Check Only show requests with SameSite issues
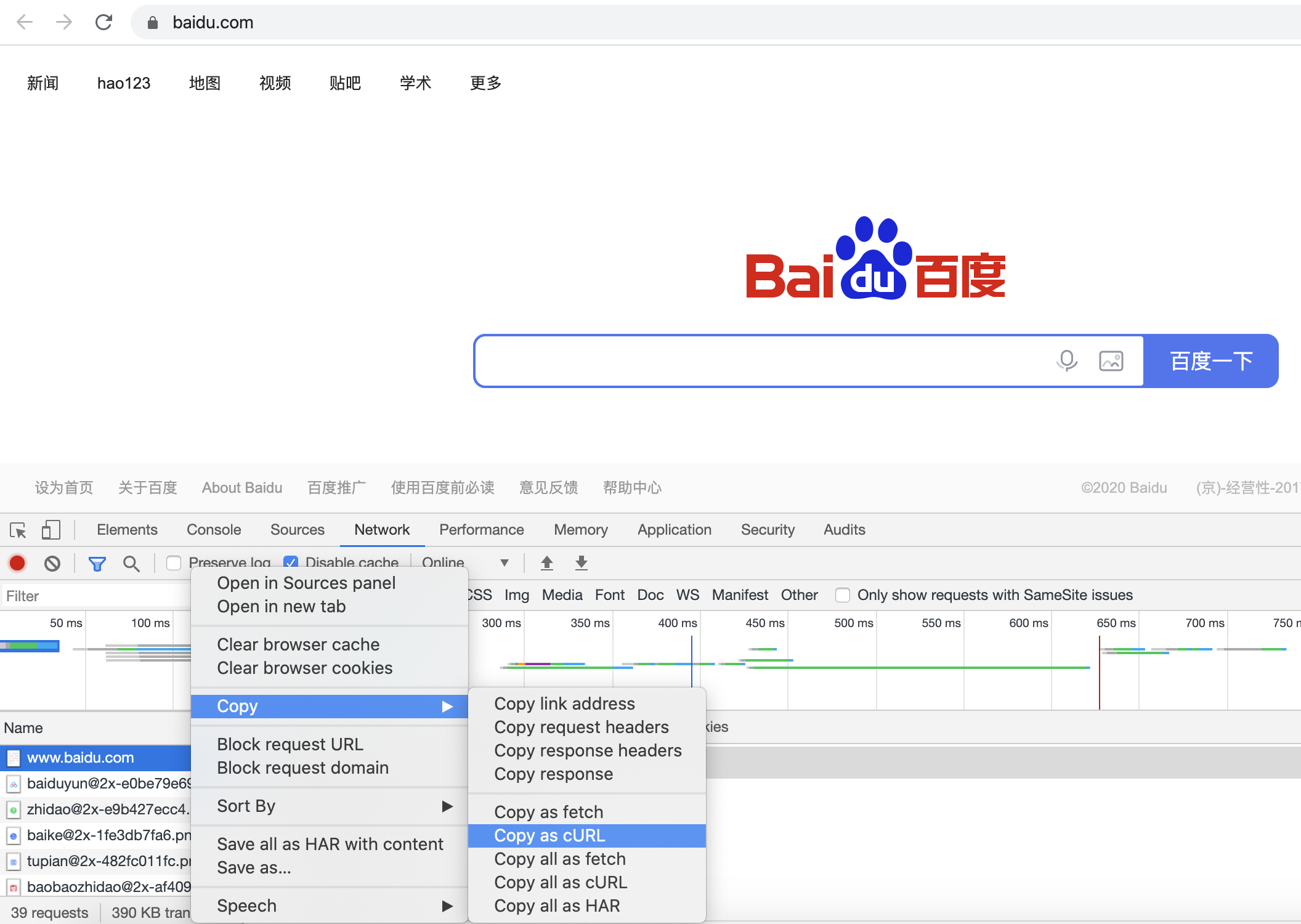The height and width of the screenshot is (924, 1301). (843, 595)
